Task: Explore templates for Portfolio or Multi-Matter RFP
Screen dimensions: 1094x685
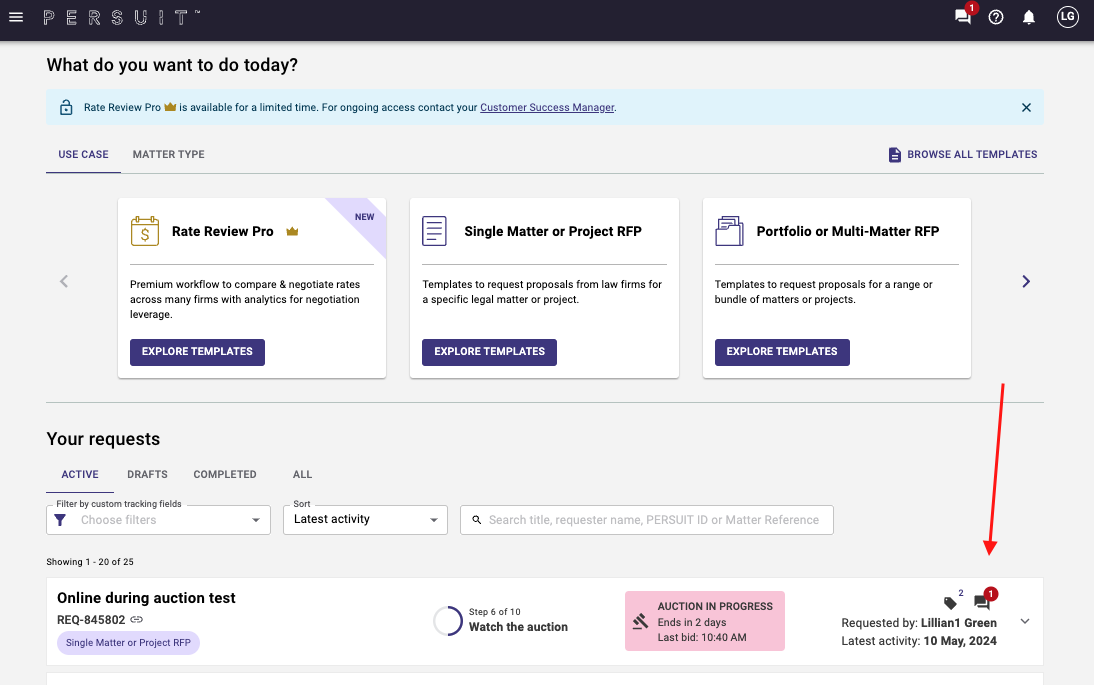Action: tap(782, 352)
